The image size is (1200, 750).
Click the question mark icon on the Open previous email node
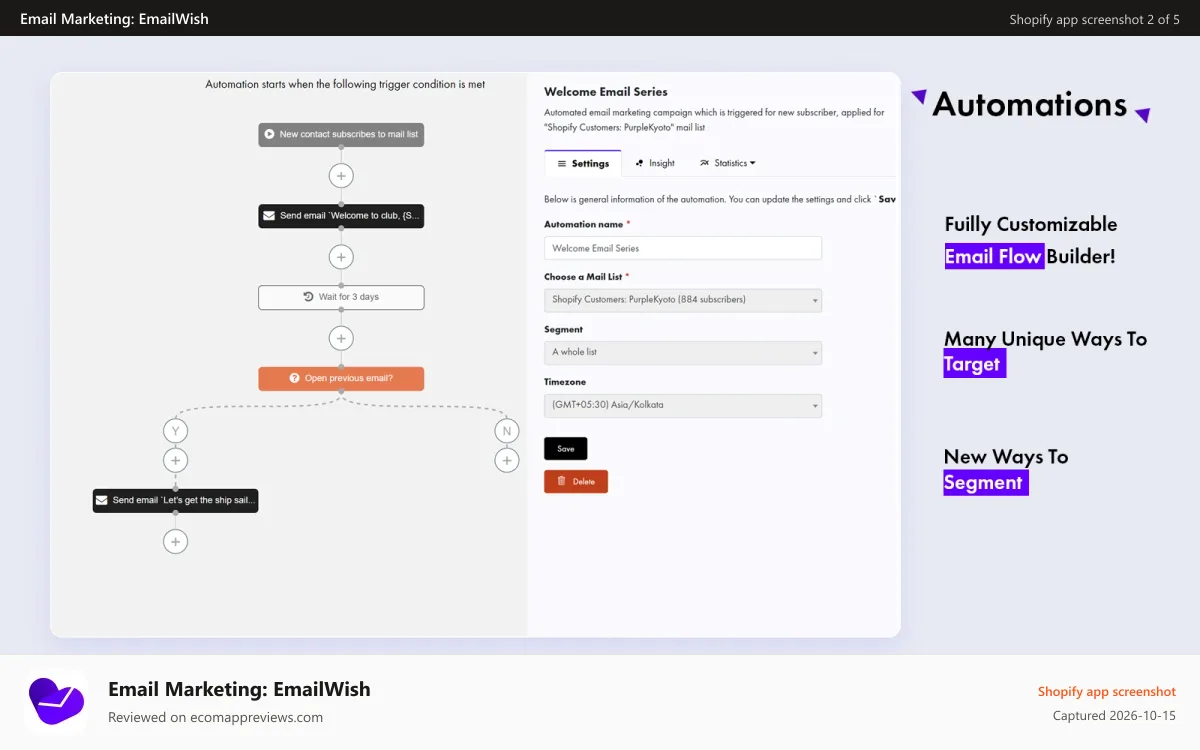[x=294, y=379]
